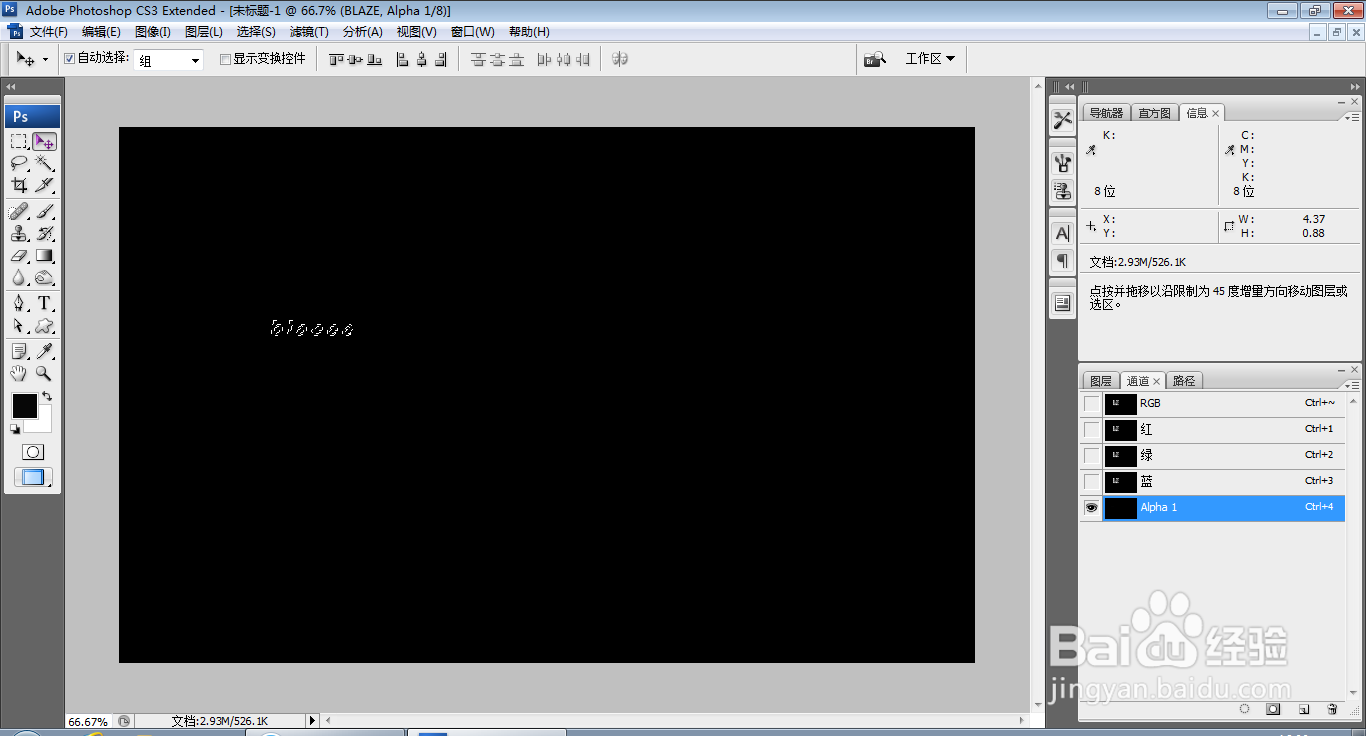Change the screen mode button

click(33, 477)
